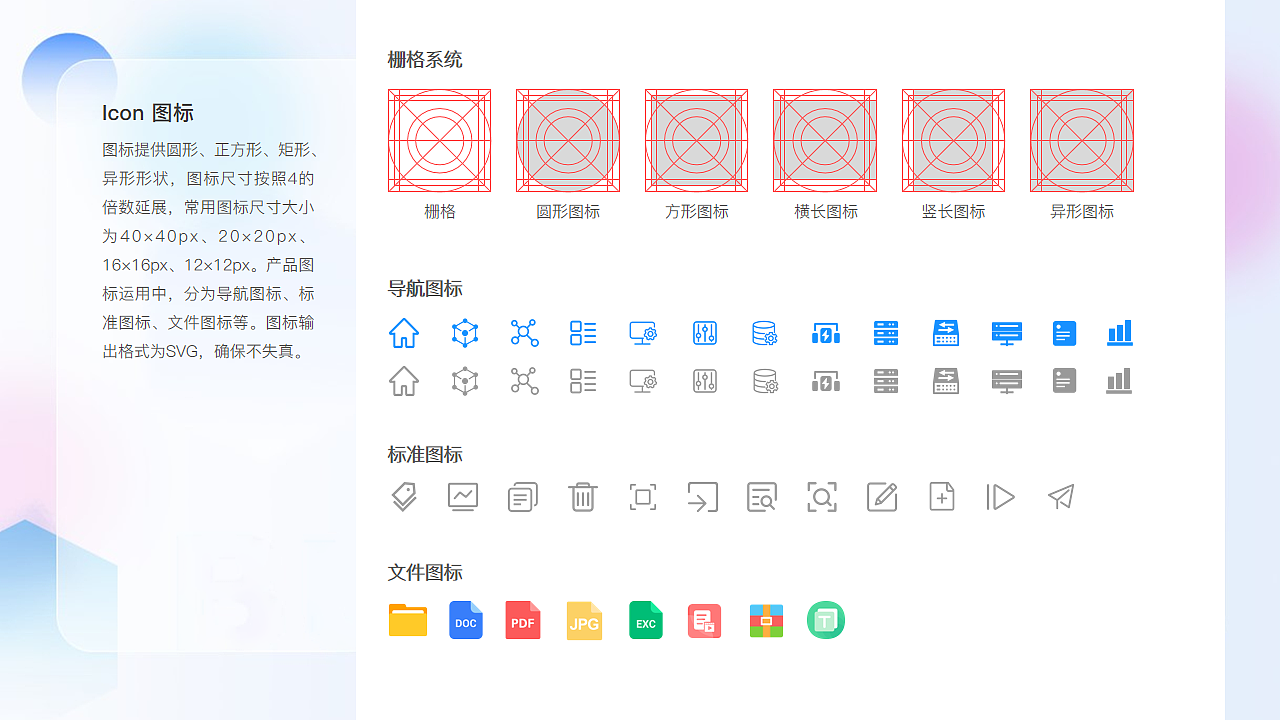Click the blue DOC file icon
The width and height of the screenshot is (1280, 720).
466,620
